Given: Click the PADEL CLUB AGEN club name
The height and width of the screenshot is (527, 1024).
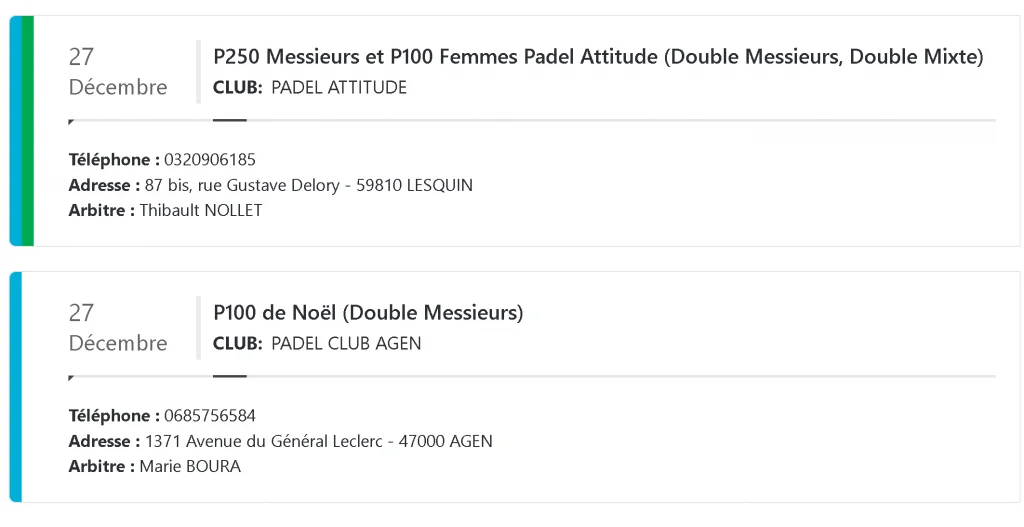Looking at the screenshot, I should (346, 344).
